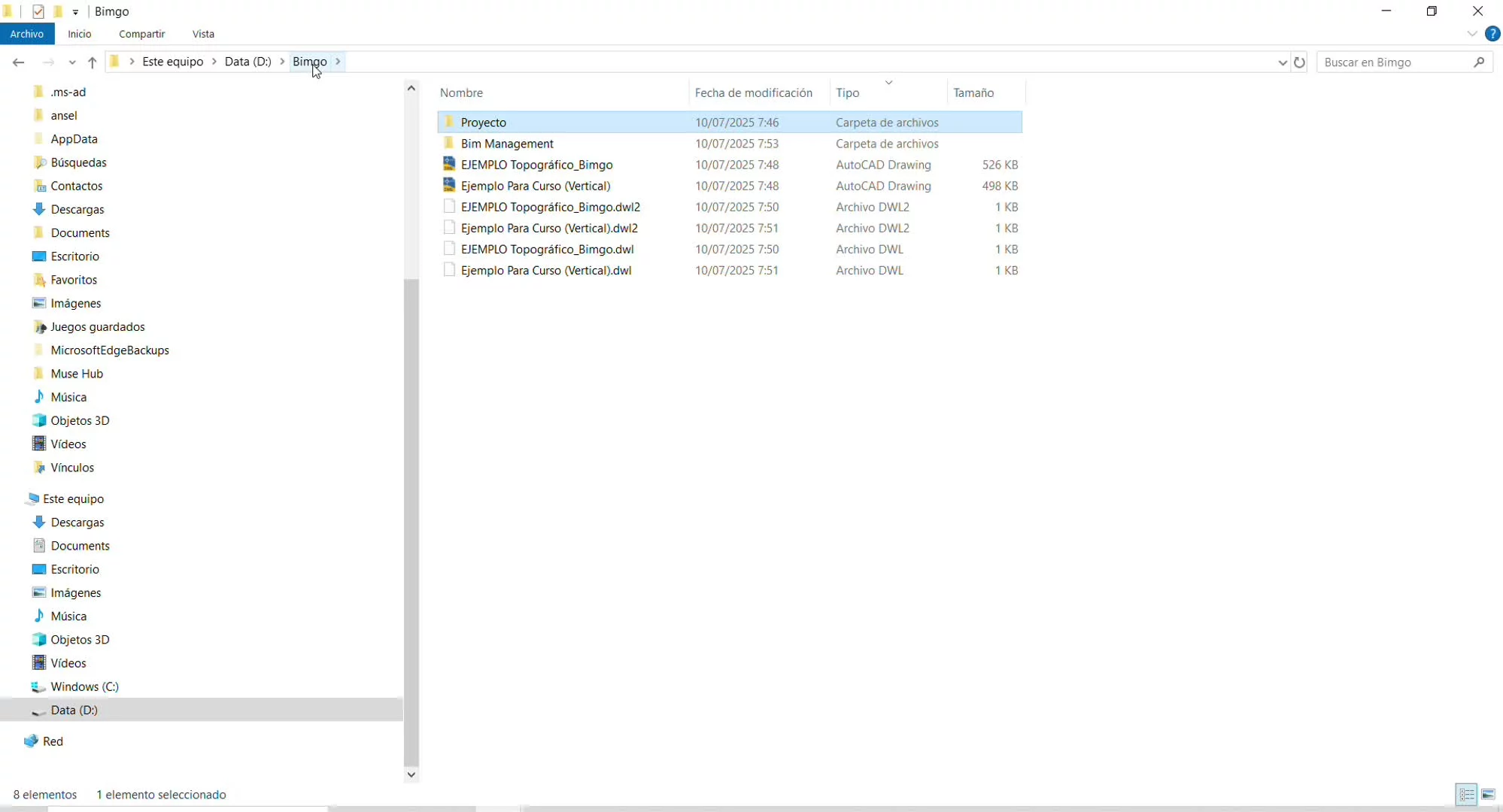Open Contactos in the sidebar

[x=77, y=185]
